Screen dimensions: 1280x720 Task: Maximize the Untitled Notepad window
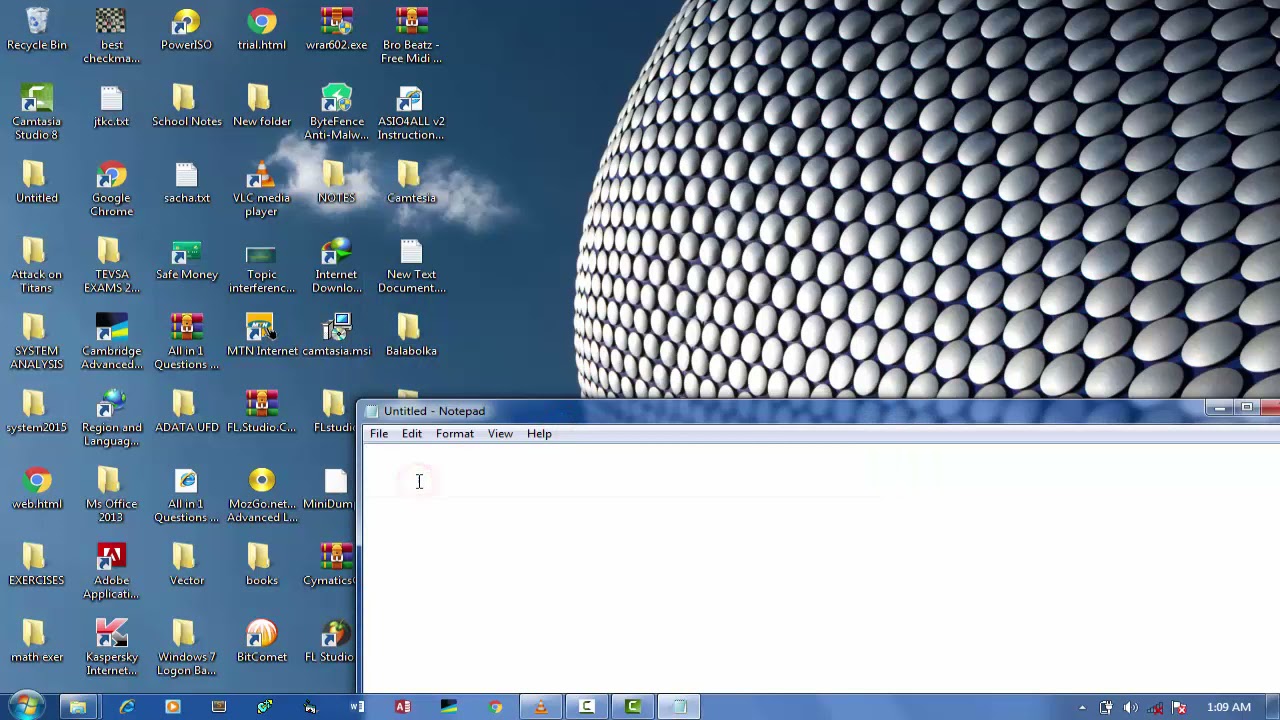click(x=1247, y=408)
